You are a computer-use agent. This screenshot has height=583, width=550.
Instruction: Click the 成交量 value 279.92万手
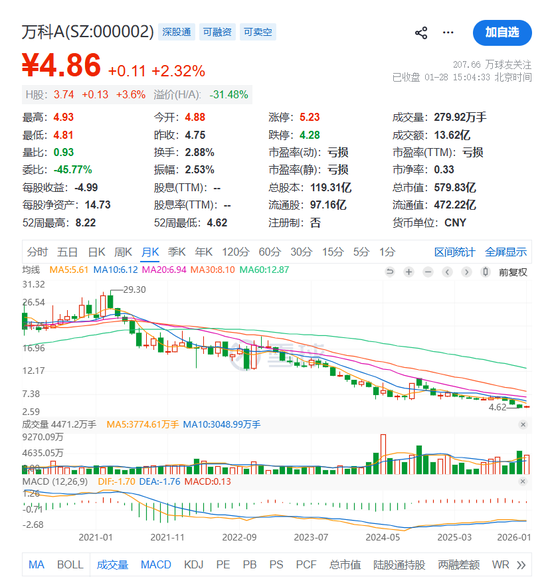click(x=460, y=117)
